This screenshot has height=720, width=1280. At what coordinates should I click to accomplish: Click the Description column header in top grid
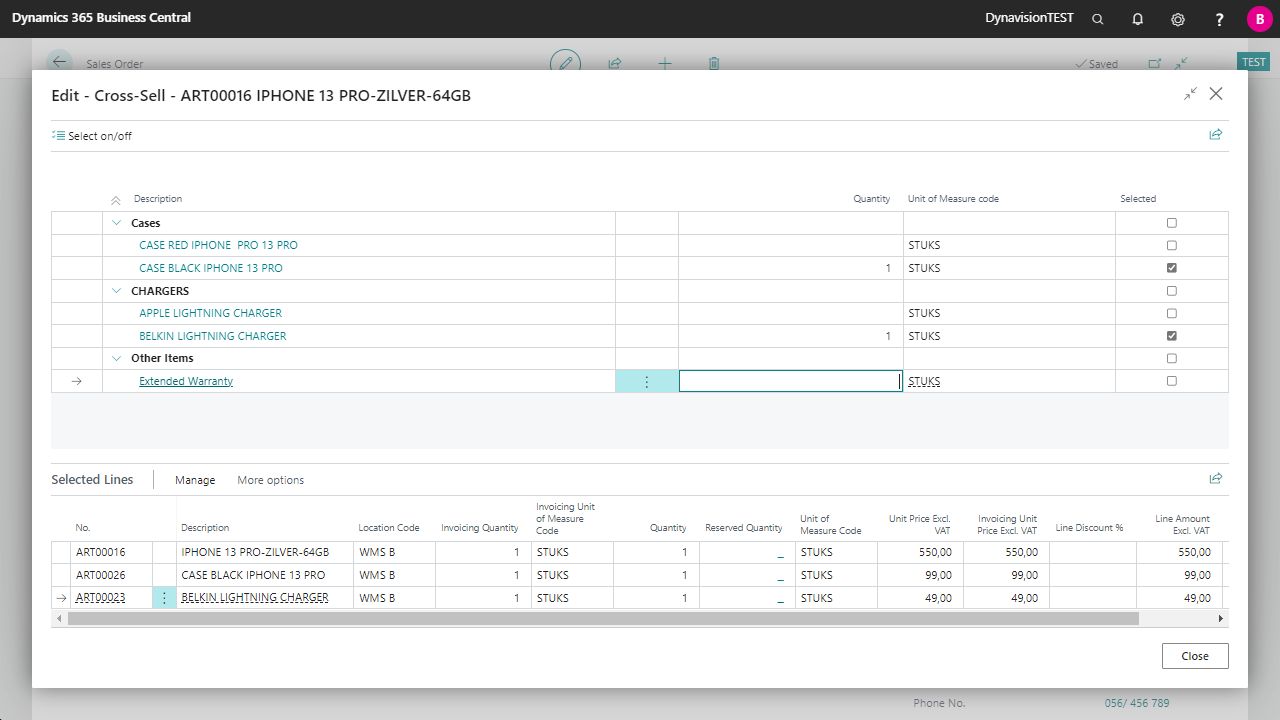coord(158,199)
